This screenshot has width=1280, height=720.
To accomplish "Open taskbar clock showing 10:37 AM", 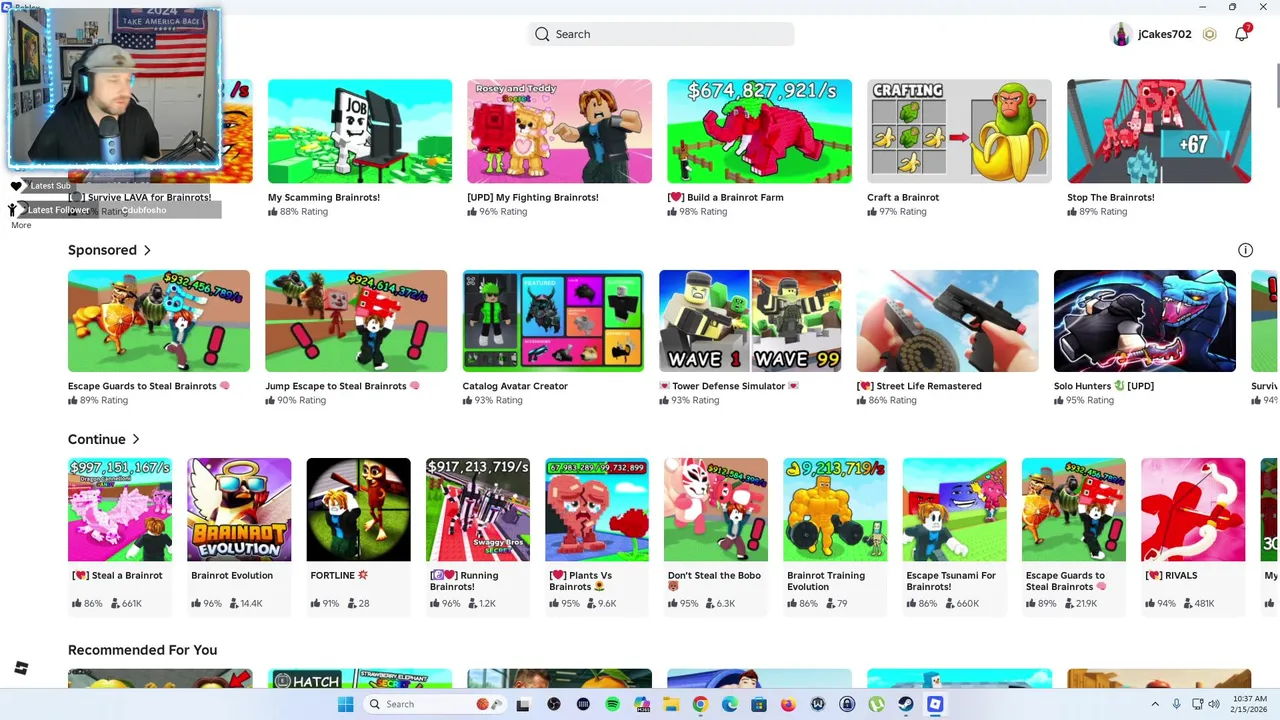I will pyautogui.click(x=1247, y=704).
